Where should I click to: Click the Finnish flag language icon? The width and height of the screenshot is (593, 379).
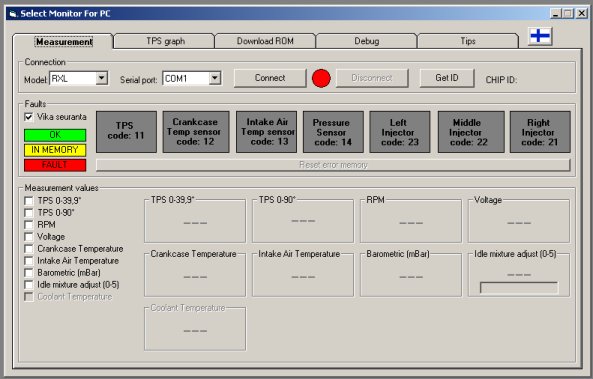click(540, 37)
